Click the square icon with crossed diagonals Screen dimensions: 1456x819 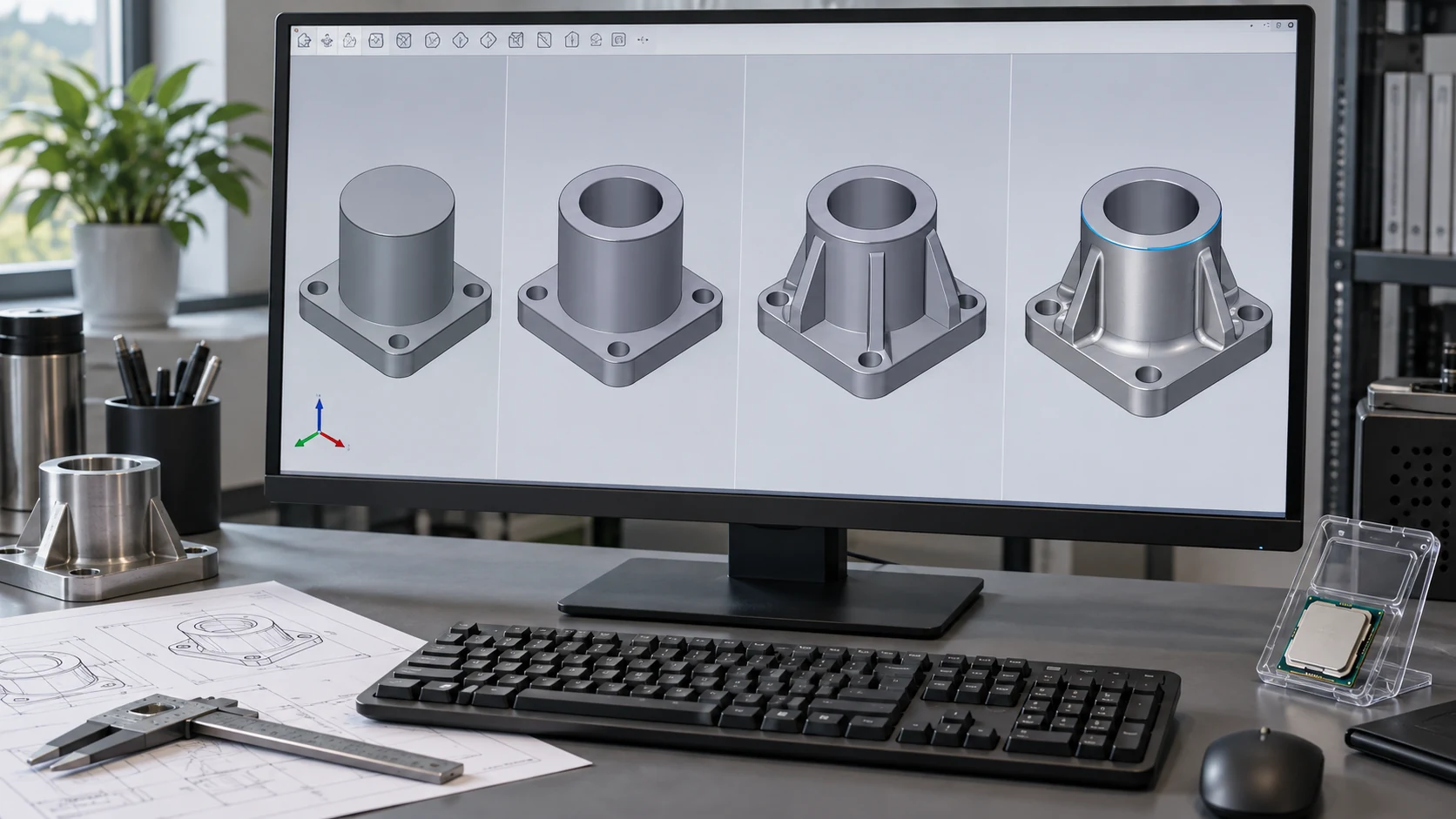[403, 40]
